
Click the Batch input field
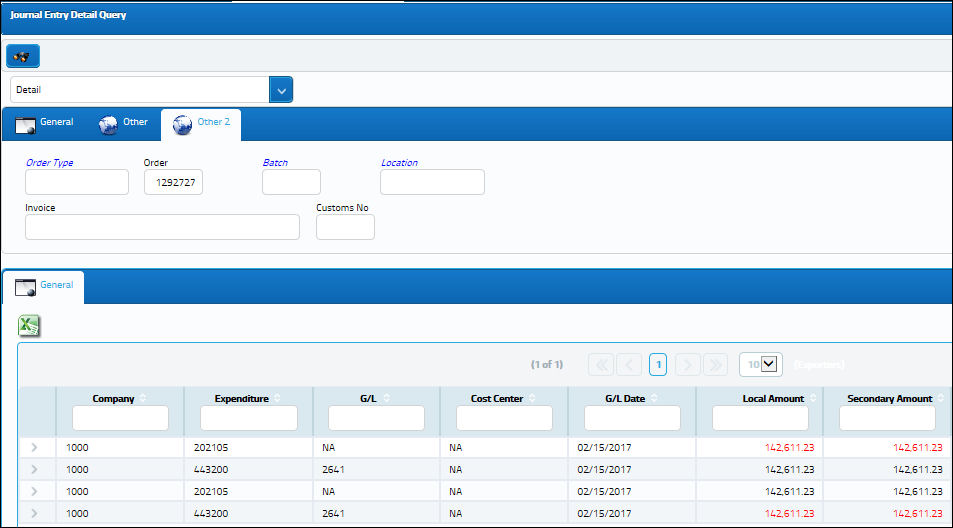click(291, 182)
